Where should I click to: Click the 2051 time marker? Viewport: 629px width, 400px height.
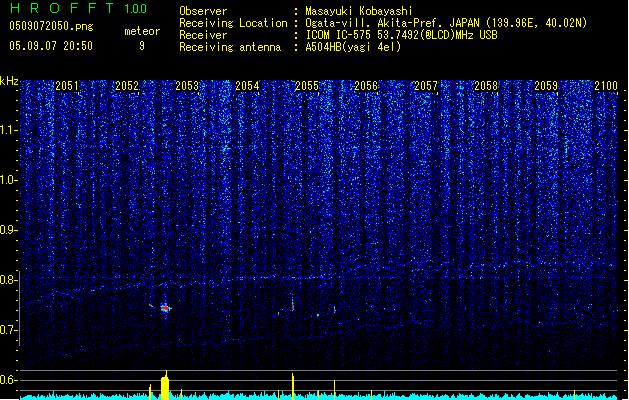(67, 86)
